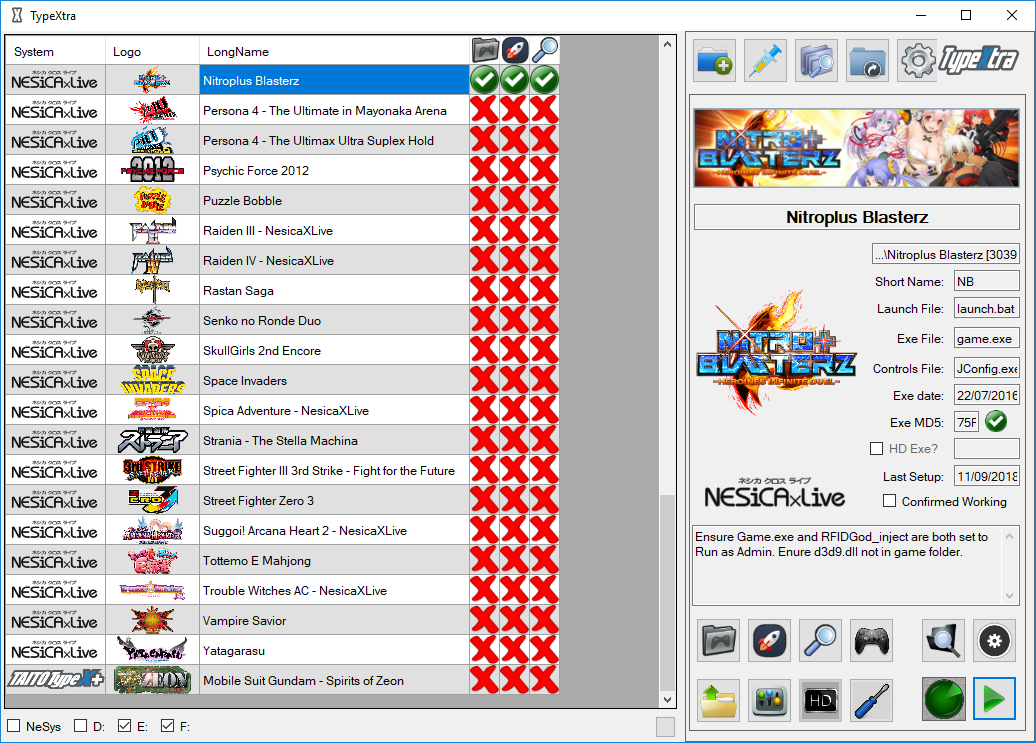Select the Vampire Savior row

[x=334, y=621]
